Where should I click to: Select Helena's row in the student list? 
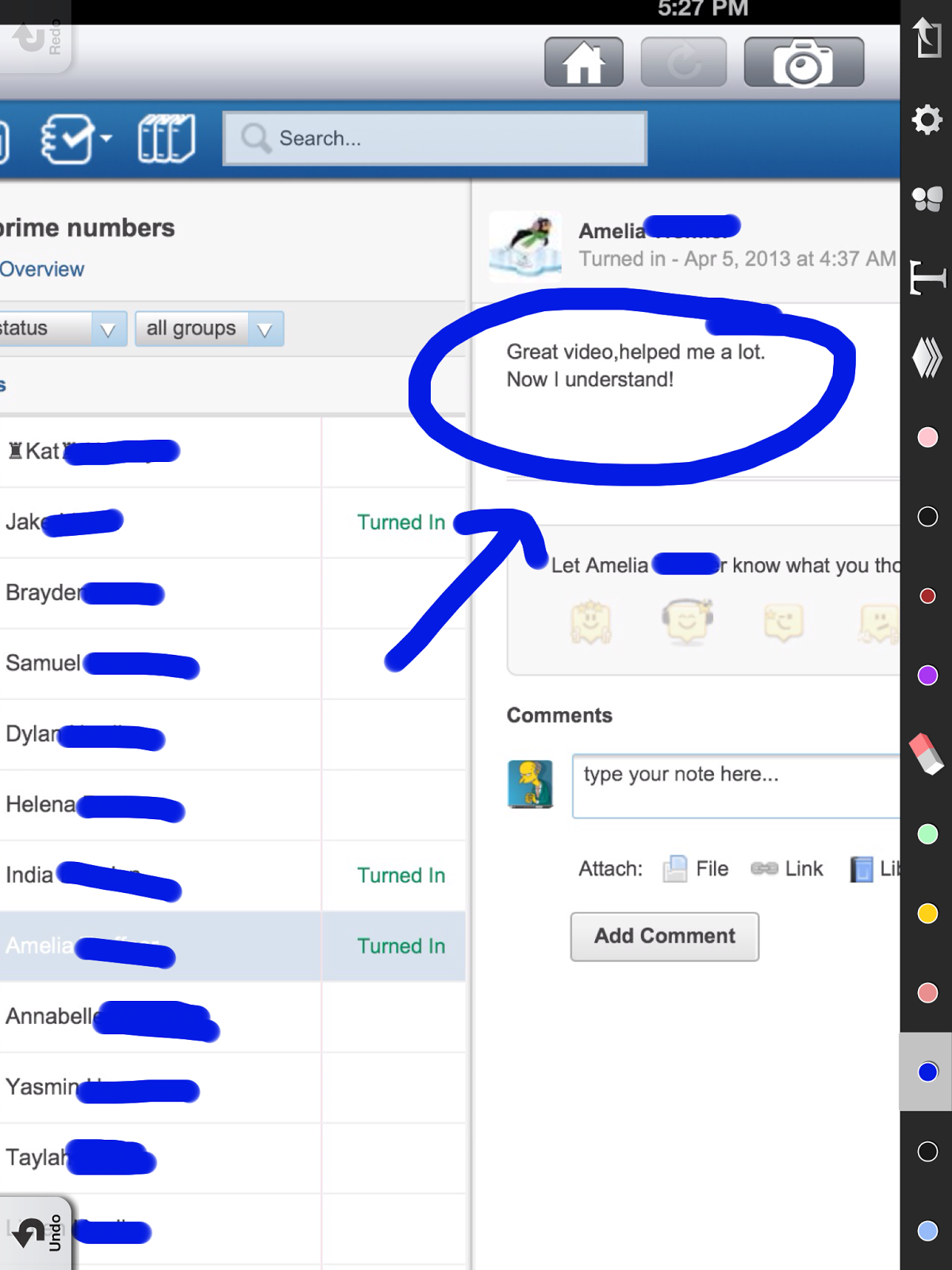(232, 805)
